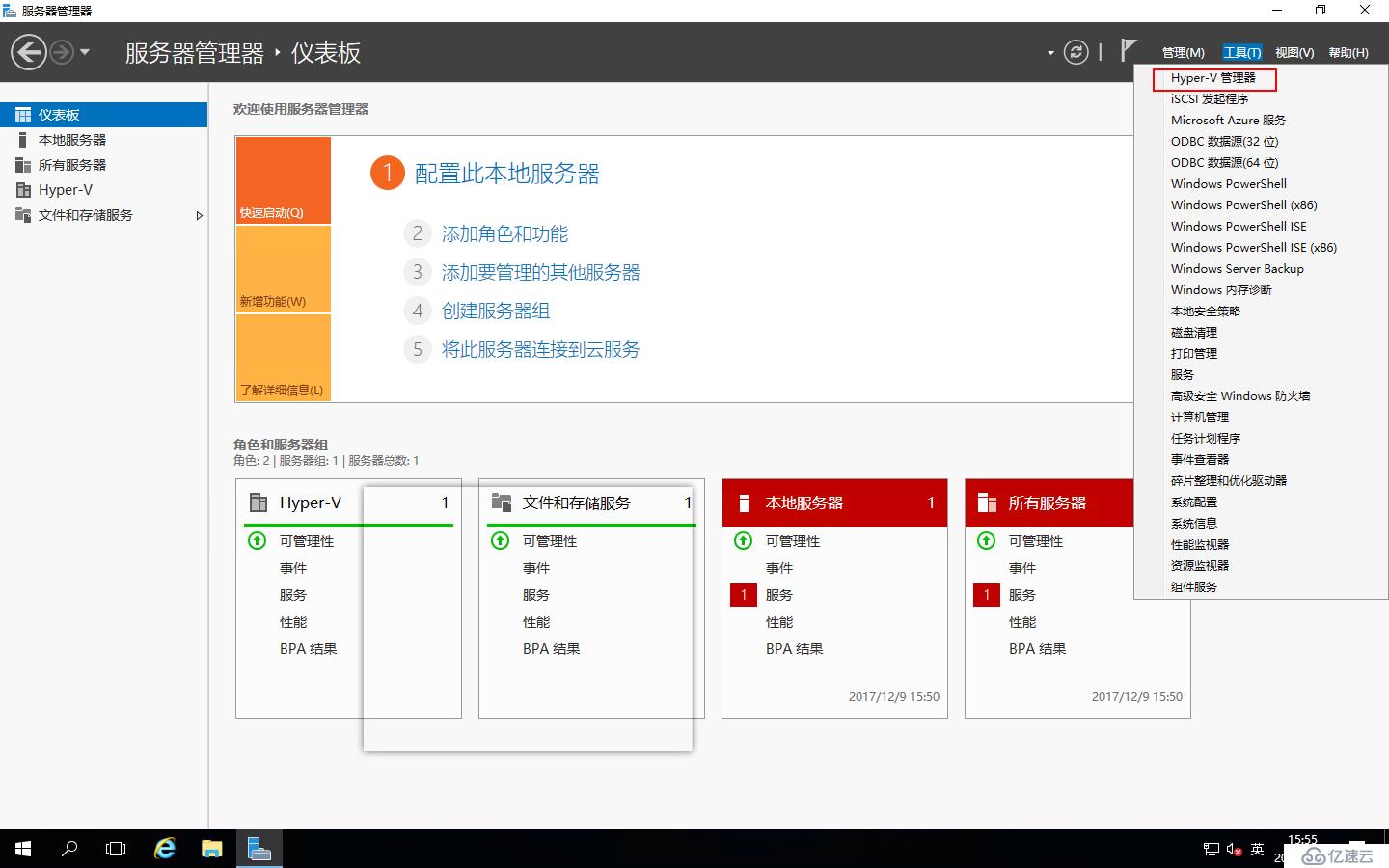Open the 视图(V) menu
The width and height of the screenshot is (1389, 868).
click(1294, 53)
